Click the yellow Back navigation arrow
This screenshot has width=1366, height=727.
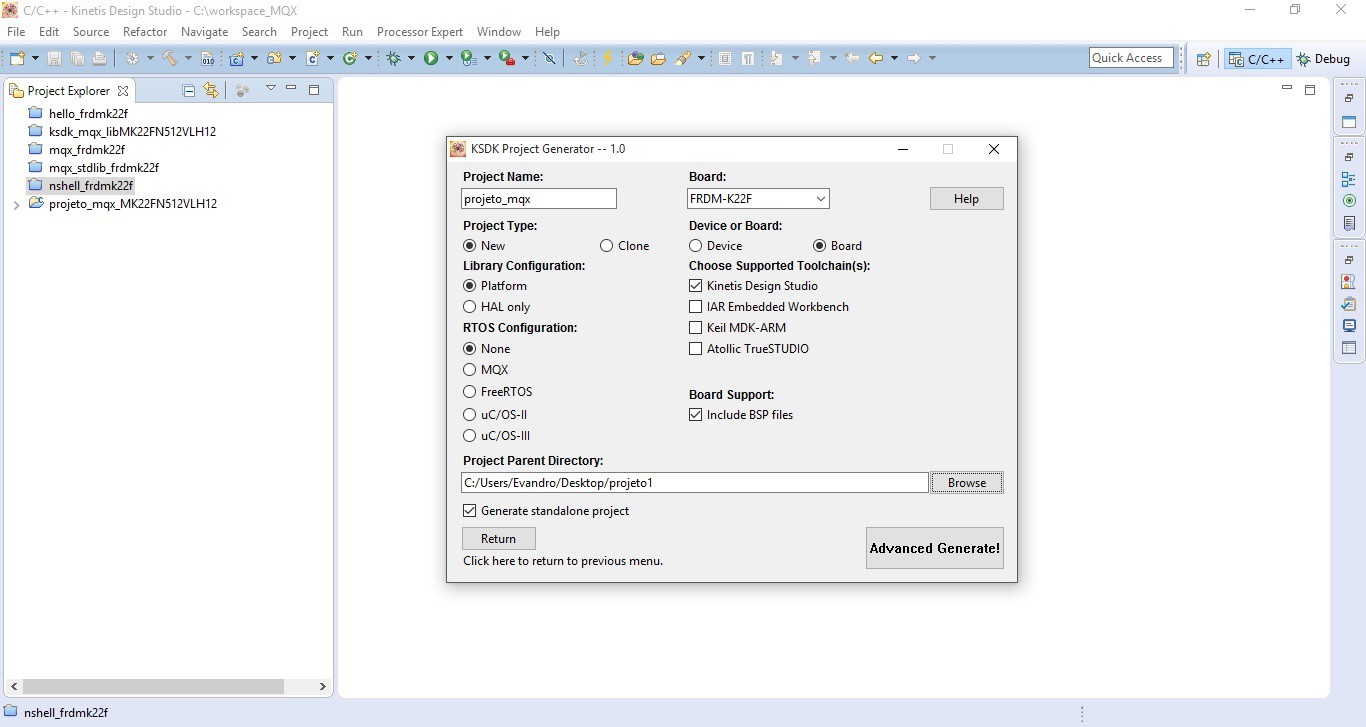[876, 58]
